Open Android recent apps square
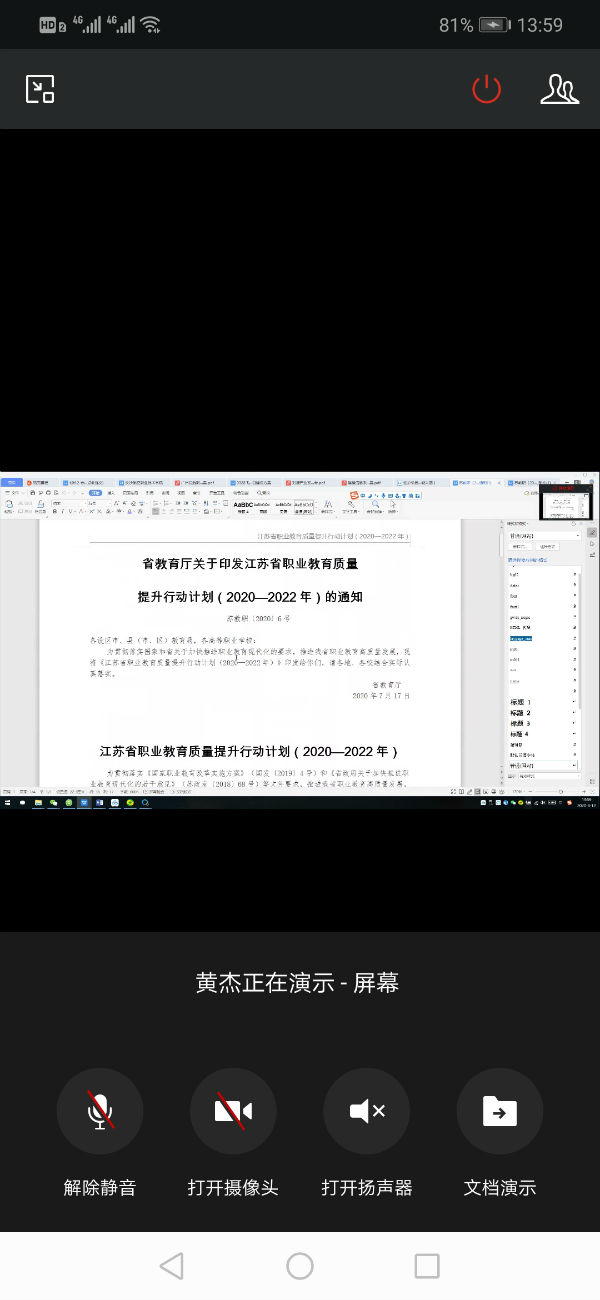 [427, 1266]
